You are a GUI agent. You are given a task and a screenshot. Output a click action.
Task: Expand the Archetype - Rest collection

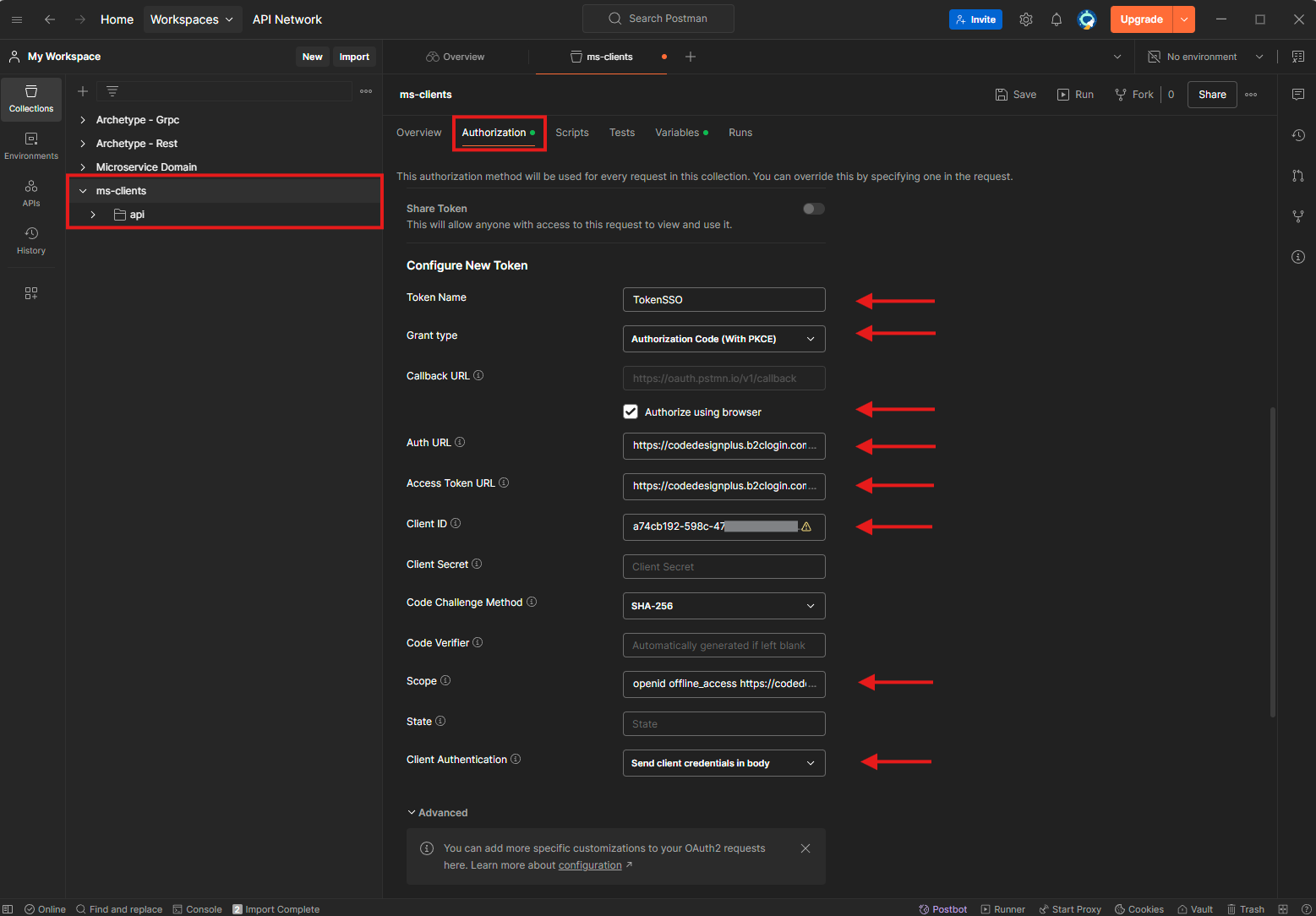pos(83,144)
